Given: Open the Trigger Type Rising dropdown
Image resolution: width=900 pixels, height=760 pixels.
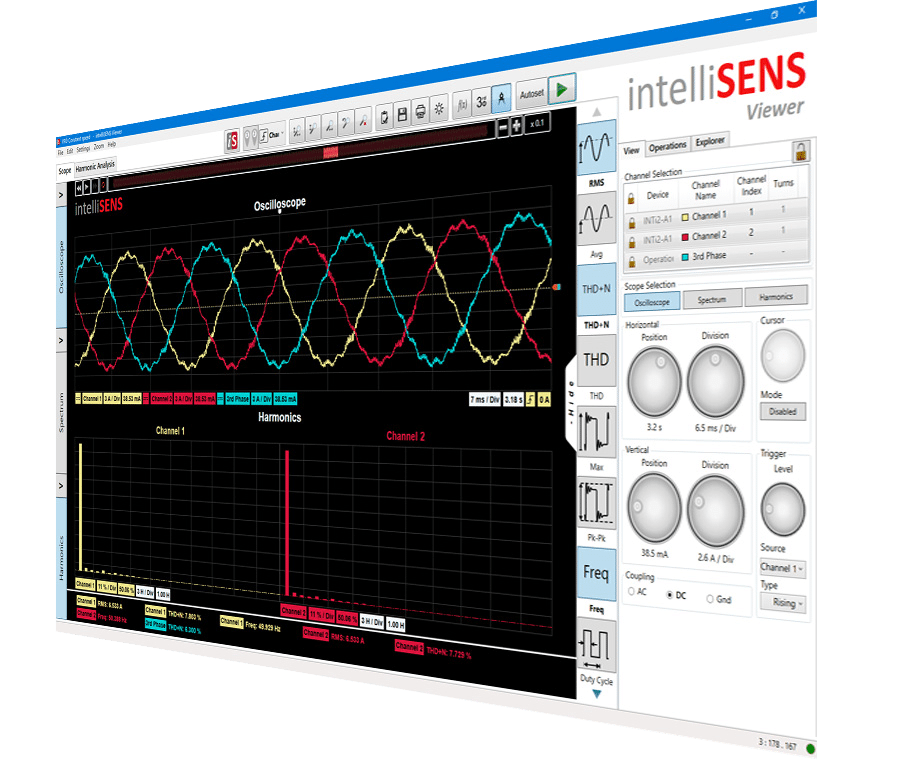Looking at the screenshot, I should click(x=783, y=602).
